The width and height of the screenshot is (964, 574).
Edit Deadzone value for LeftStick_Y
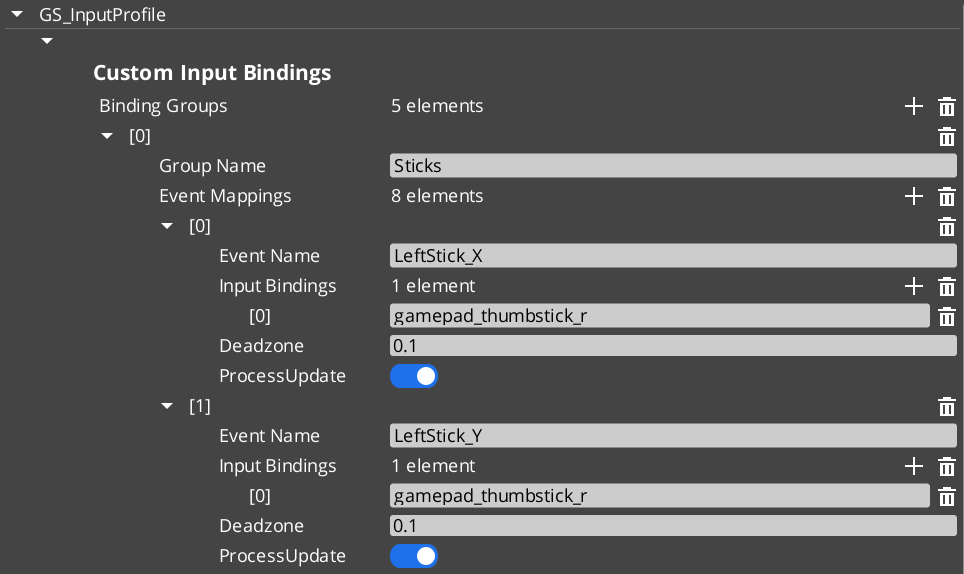click(x=673, y=526)
